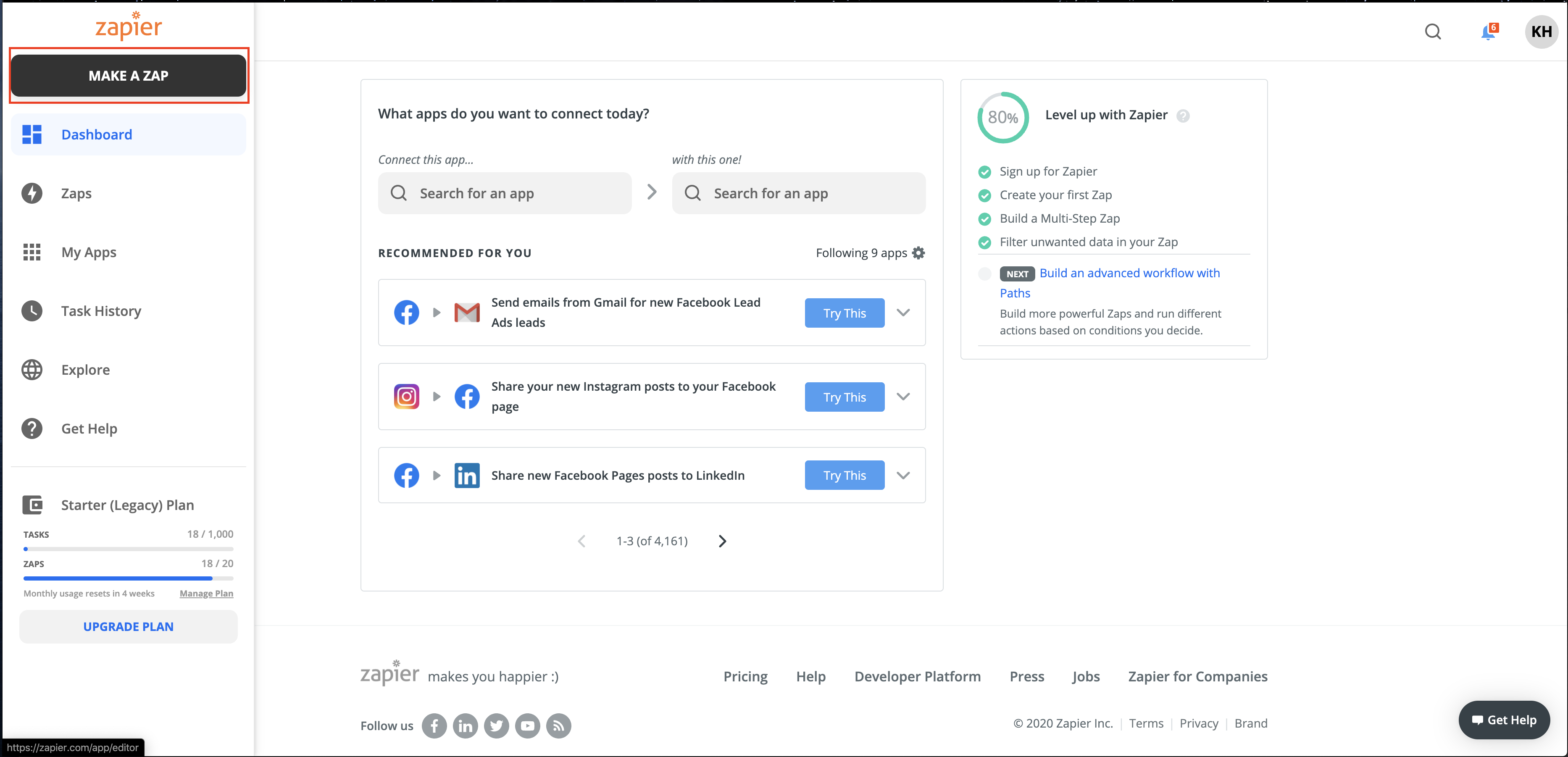Click the LinkedIn icon in third recommendation
Screen dimensions: 1568x757
pos(467,475)
